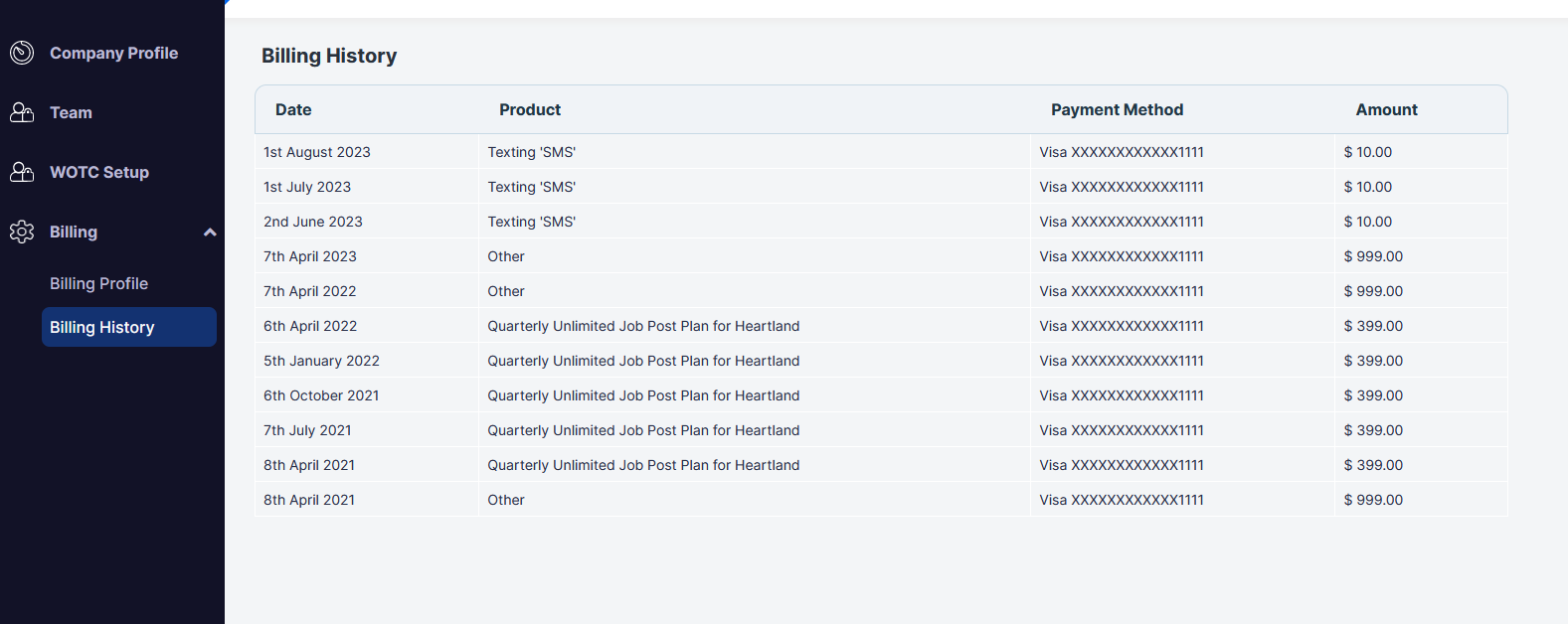Click the Date column header

(x=293, y=109)
